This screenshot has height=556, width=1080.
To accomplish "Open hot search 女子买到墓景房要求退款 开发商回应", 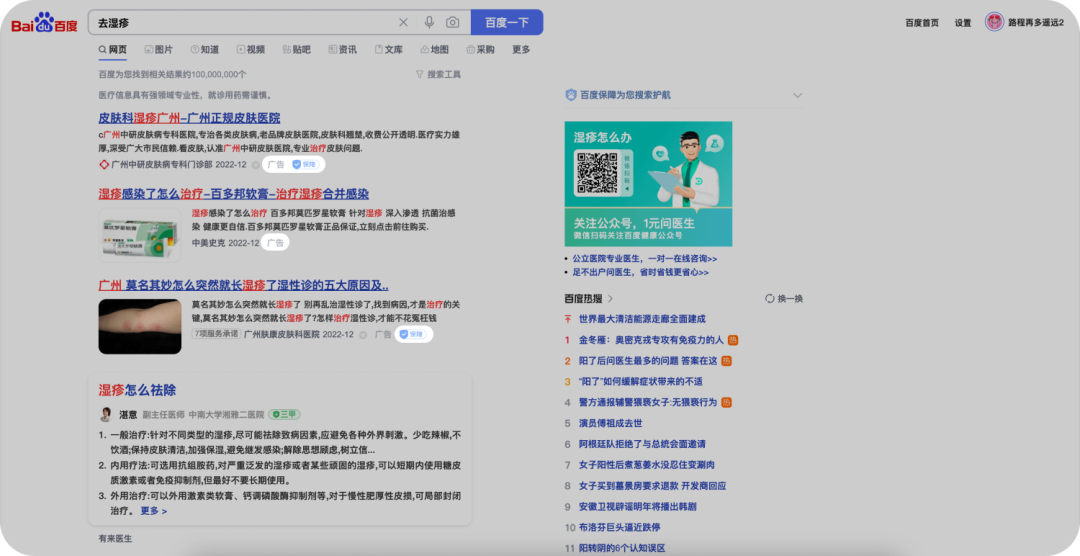I will [x=652, y=486].
